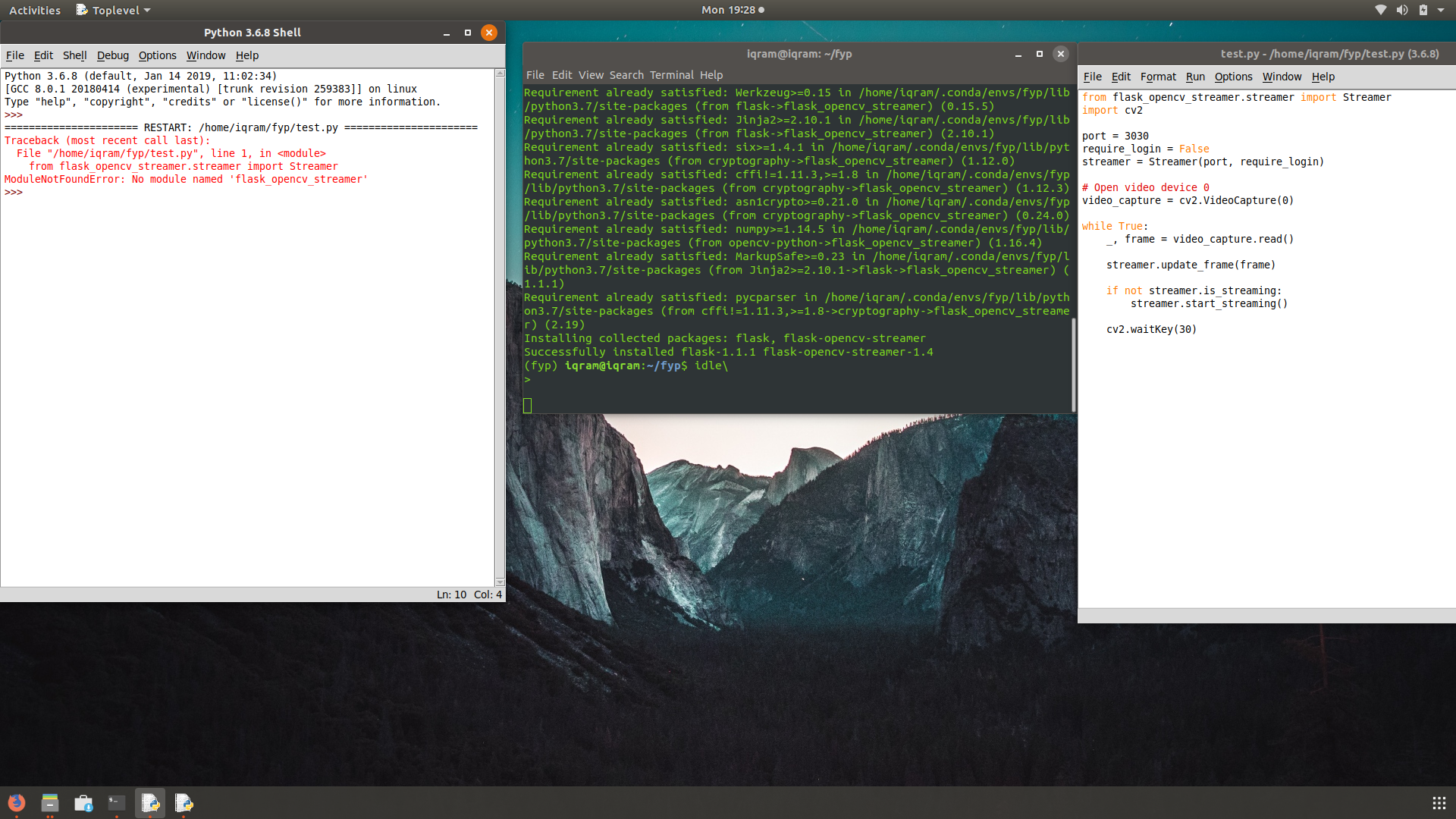
Task: Click the Activities button top left
Action: point(34,10)
